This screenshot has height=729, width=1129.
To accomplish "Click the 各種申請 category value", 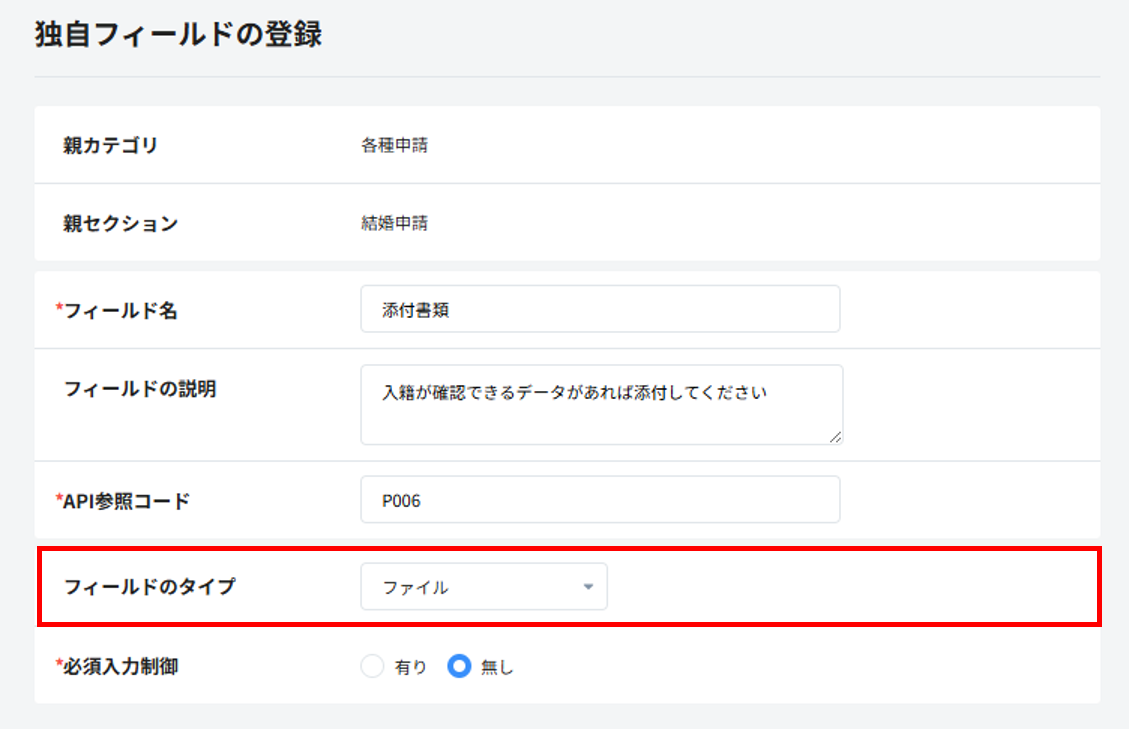I will click(394, 145).
